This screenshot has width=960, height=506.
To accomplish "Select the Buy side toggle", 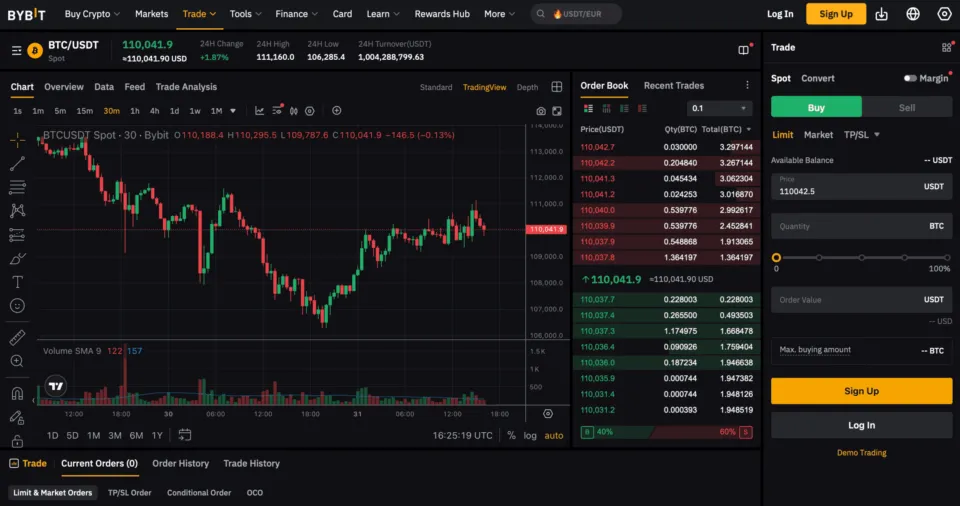I will [x=816, y=107].
